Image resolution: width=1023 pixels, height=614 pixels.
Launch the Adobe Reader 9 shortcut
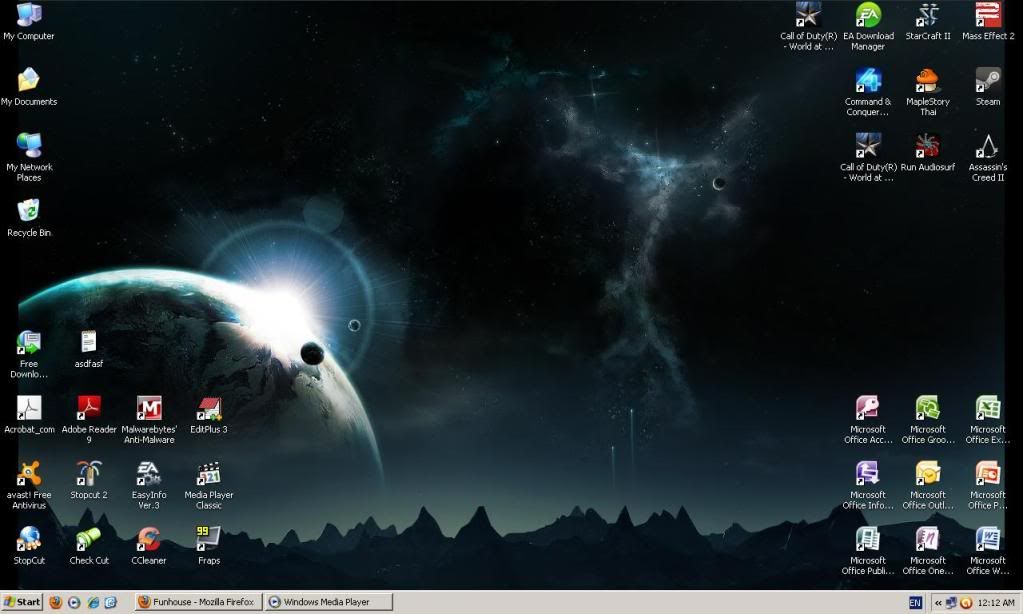[x=89, y=408]
